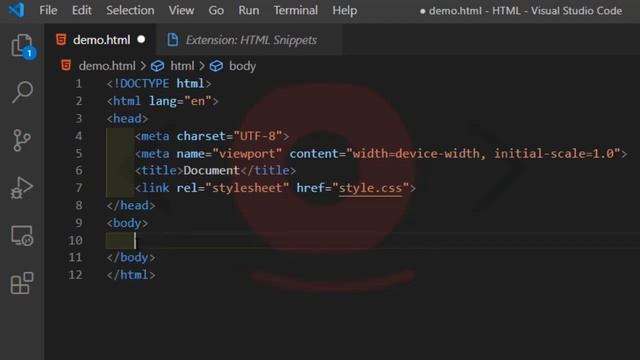640x360 pixels.
Task: Click the VS Code logo icon
Action: point(16,10)
